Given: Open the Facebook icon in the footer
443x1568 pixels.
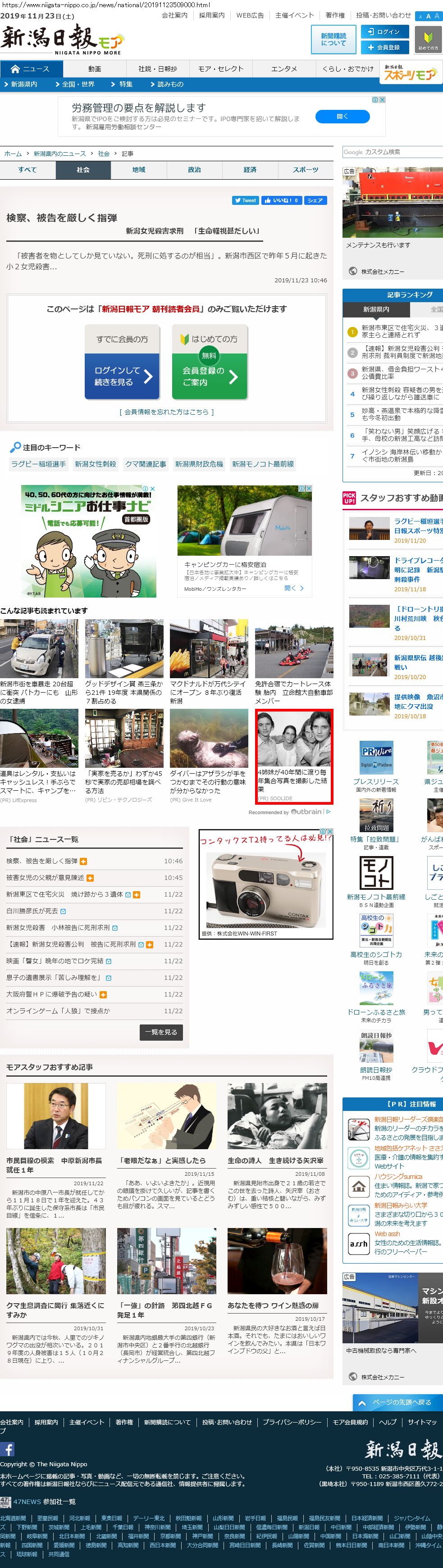Looking at the screenshot, I should (x=7, y=1449).
